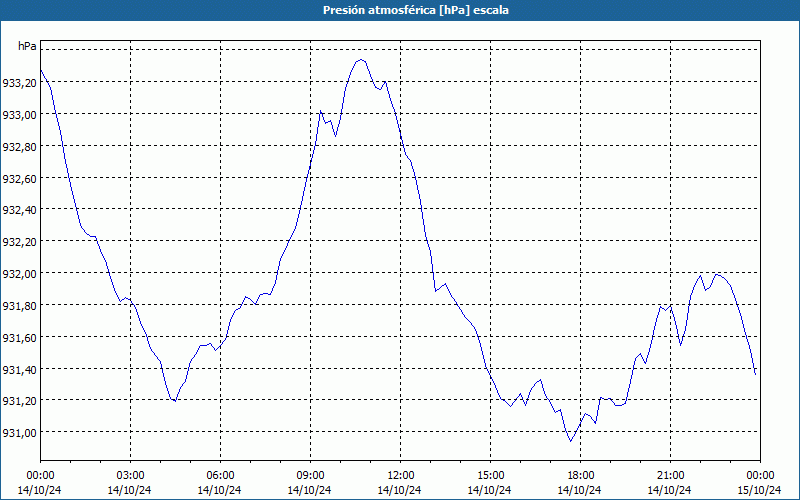Select the 932,60 y-axis label
Image resolution: width=800 pixels, height=500 pixels.
click(x=20, y=178)
